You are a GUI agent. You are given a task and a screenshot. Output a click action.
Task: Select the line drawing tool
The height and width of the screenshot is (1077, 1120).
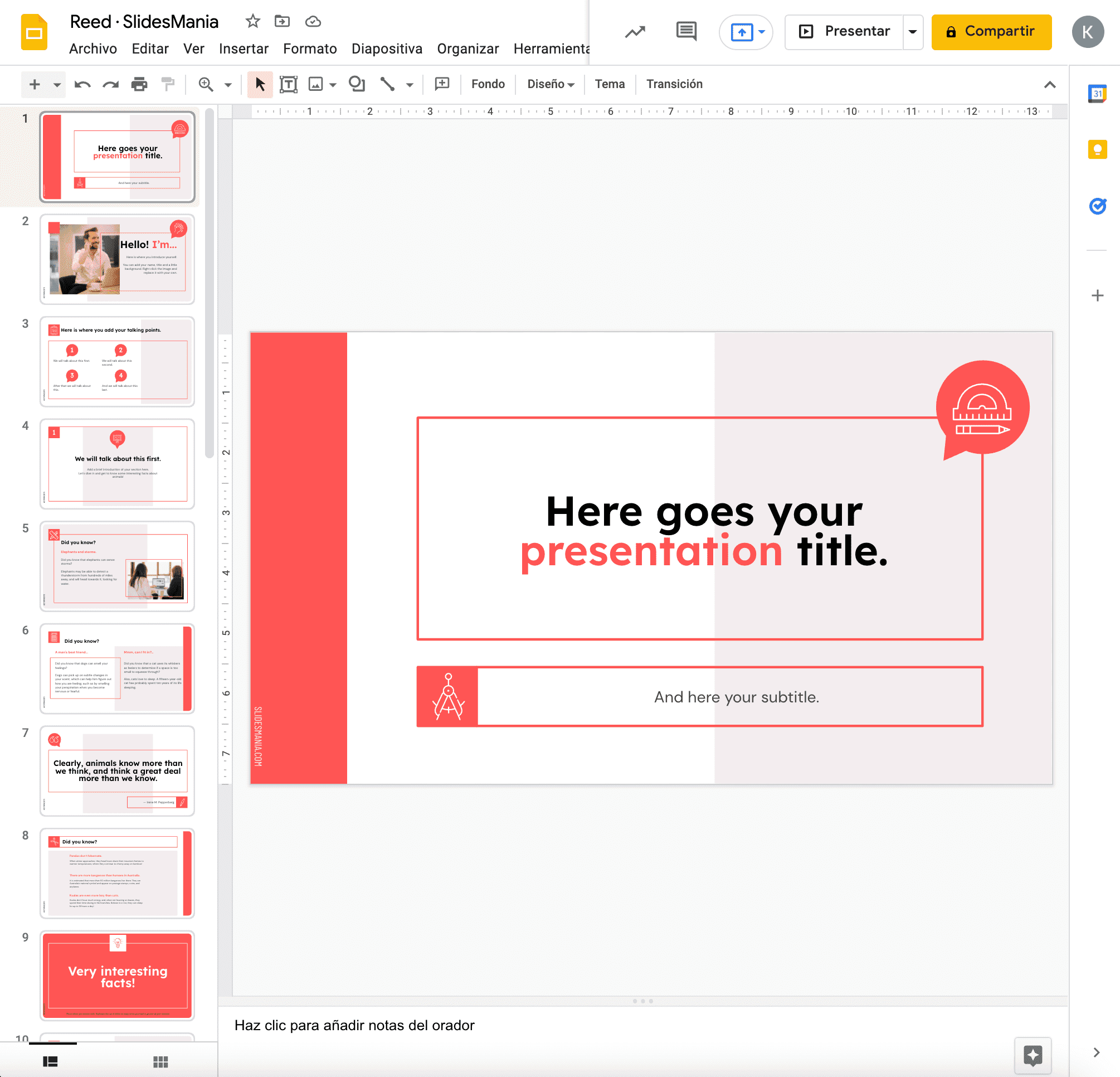tap(387, 84)
